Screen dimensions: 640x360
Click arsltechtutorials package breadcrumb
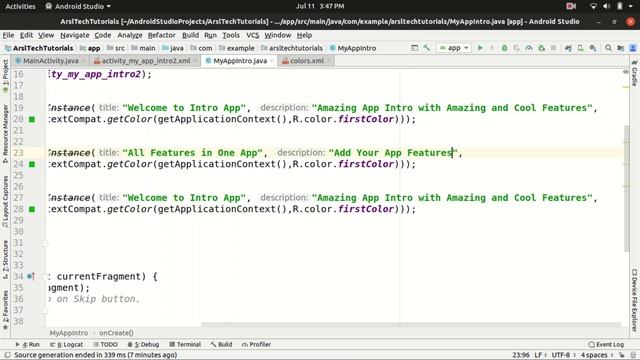[x=292, y=48]
